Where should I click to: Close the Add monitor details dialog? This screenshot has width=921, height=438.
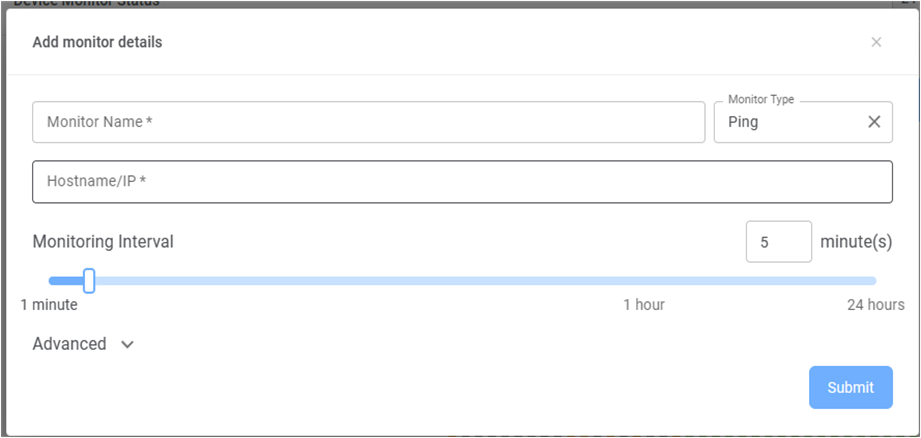876,42
